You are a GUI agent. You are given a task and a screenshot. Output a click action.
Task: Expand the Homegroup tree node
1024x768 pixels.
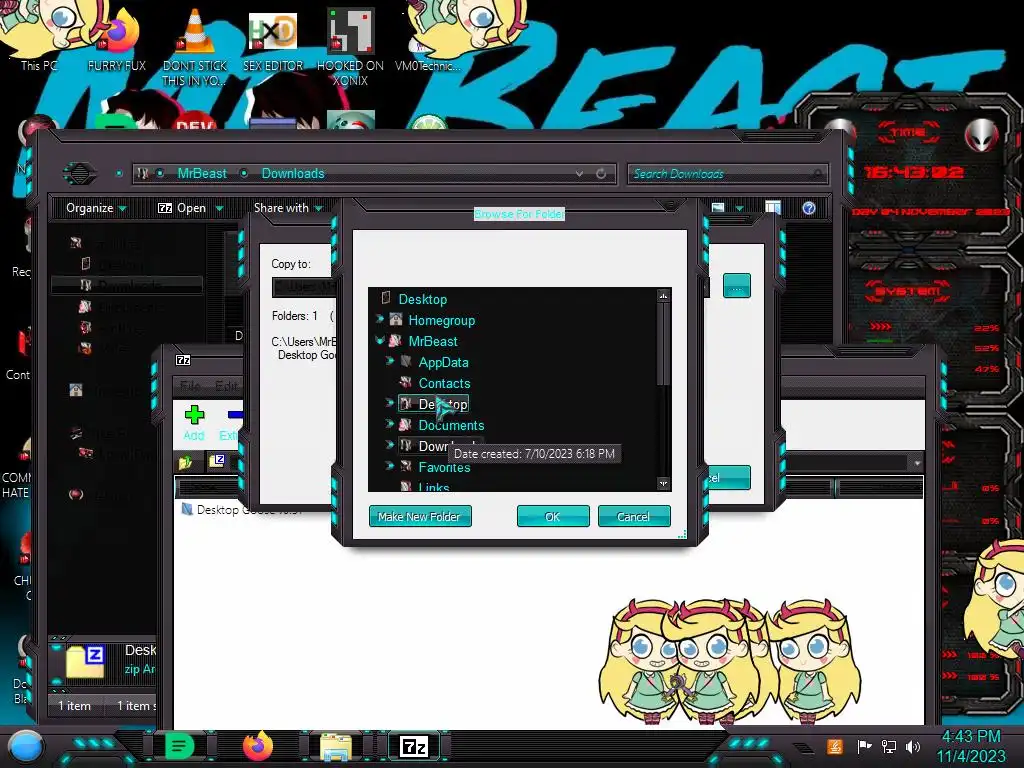coord(380,319)
